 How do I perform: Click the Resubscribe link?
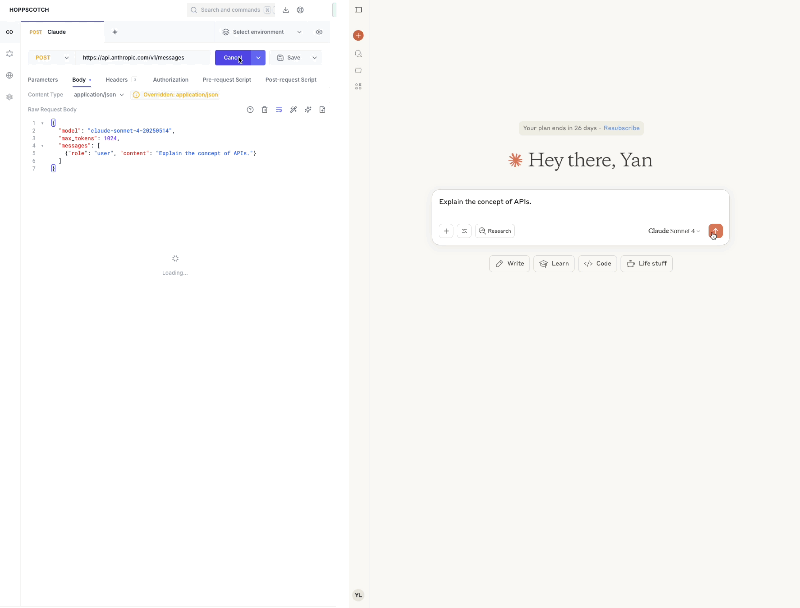pos(621,128)
